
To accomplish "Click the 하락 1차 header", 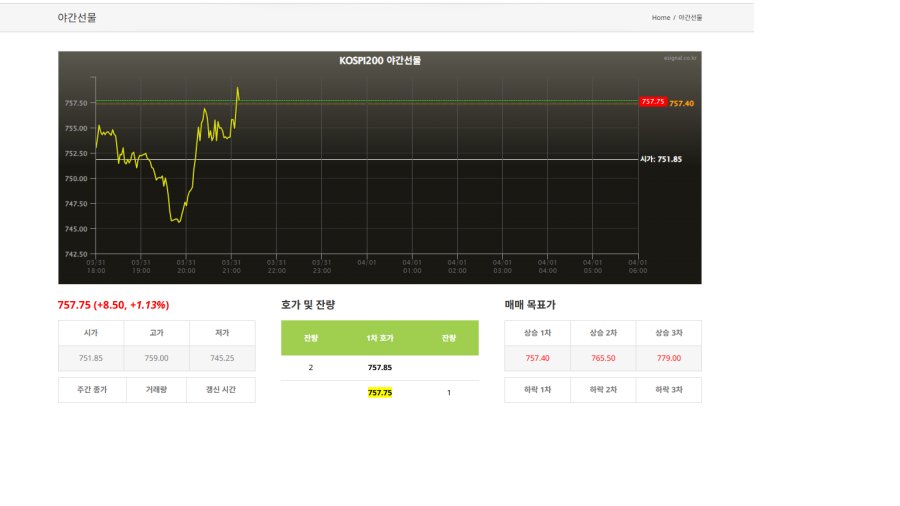I will tap(537, 390).
